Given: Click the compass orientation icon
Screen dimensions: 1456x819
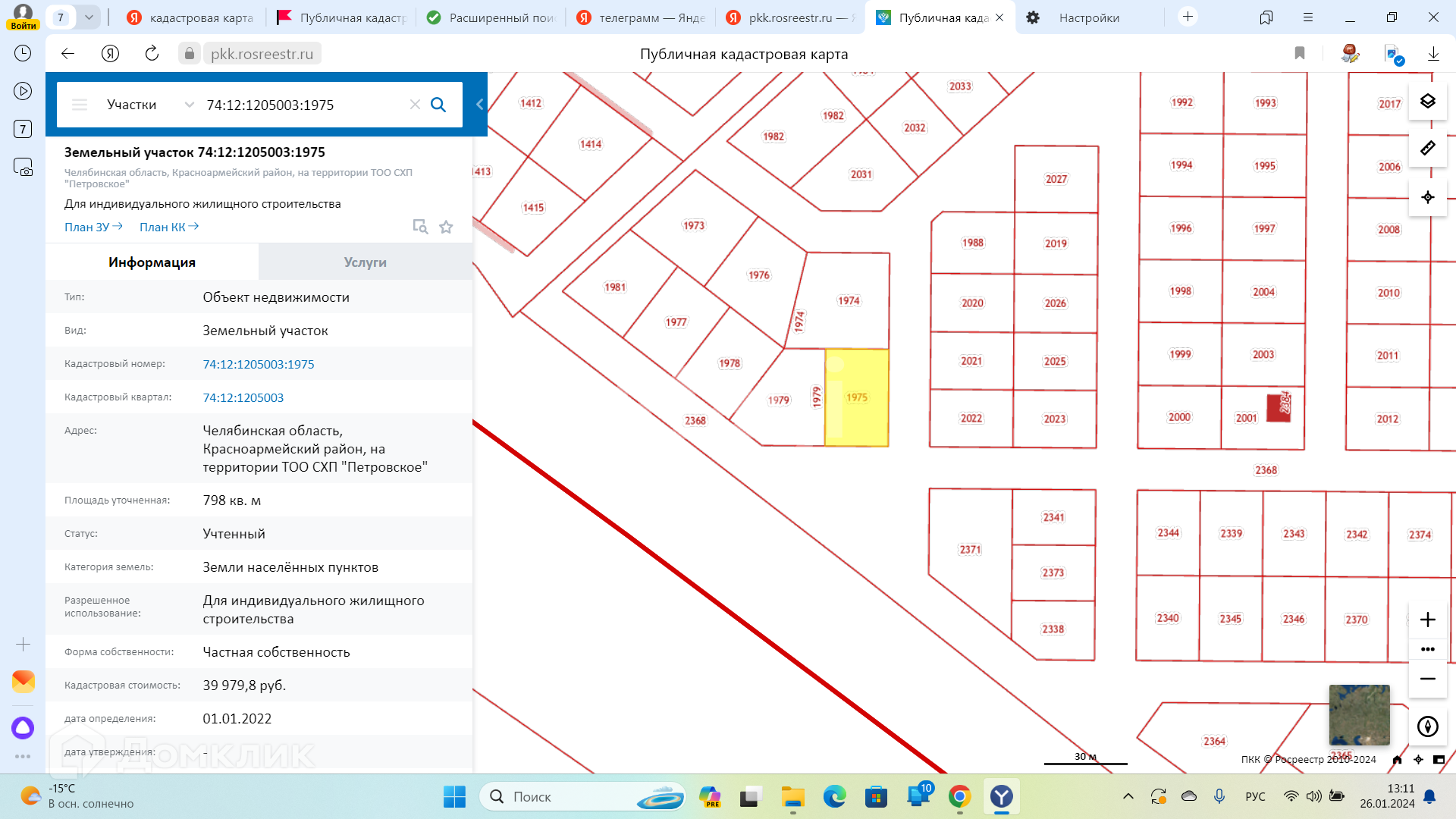Looking at the screenshot, I should click(x=1427, y=726).
